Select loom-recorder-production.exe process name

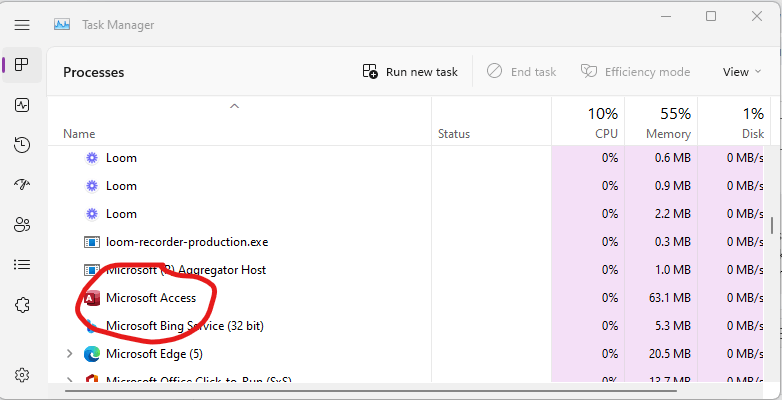[187, 242]
